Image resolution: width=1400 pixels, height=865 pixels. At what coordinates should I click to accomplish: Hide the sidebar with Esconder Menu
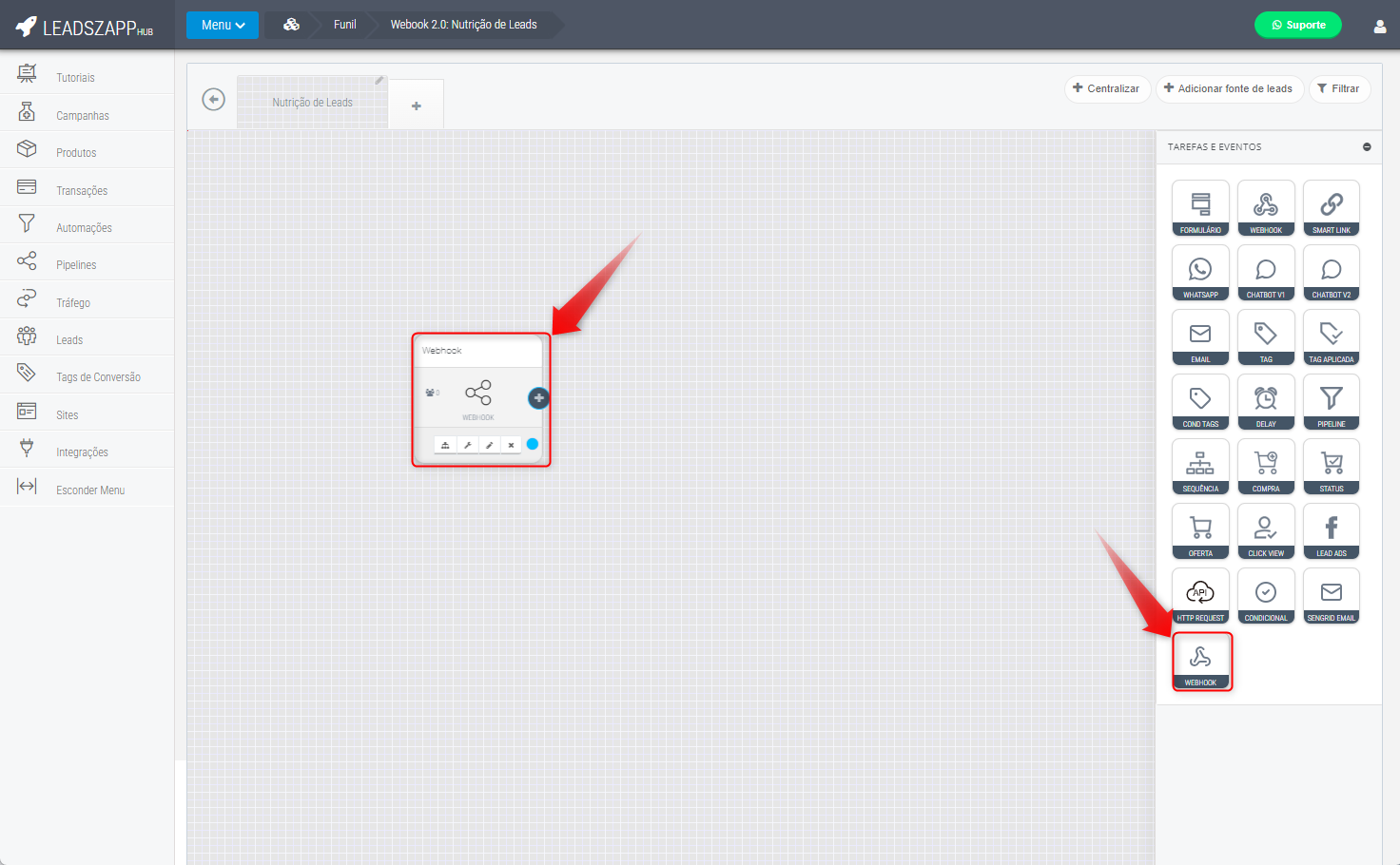point(89,490)
